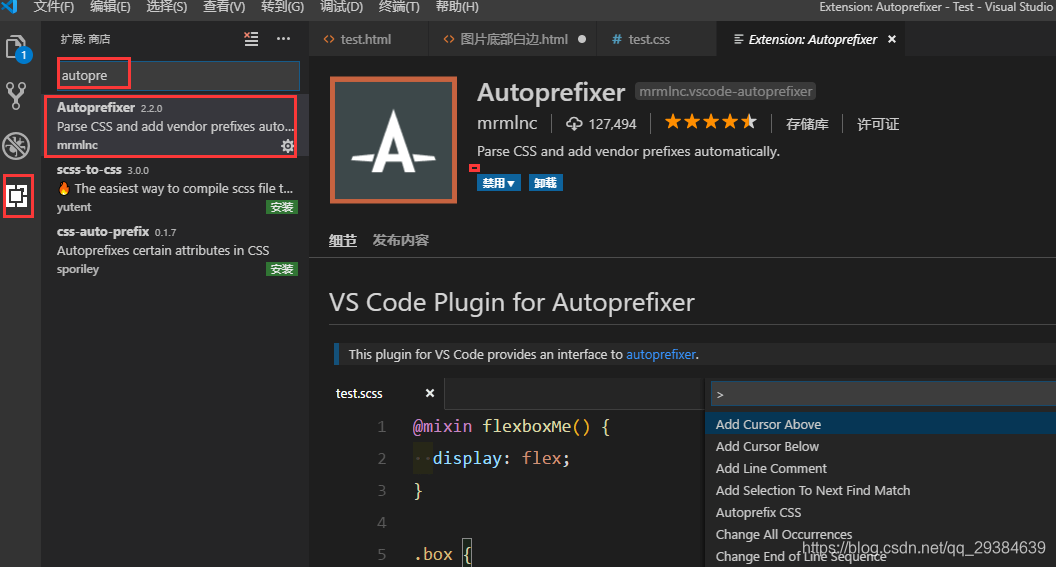This screenshot has width=1056, height=567.
Task: Choose Add Cursor Above command
Action: pyautogui.click(x=880, y=424)
